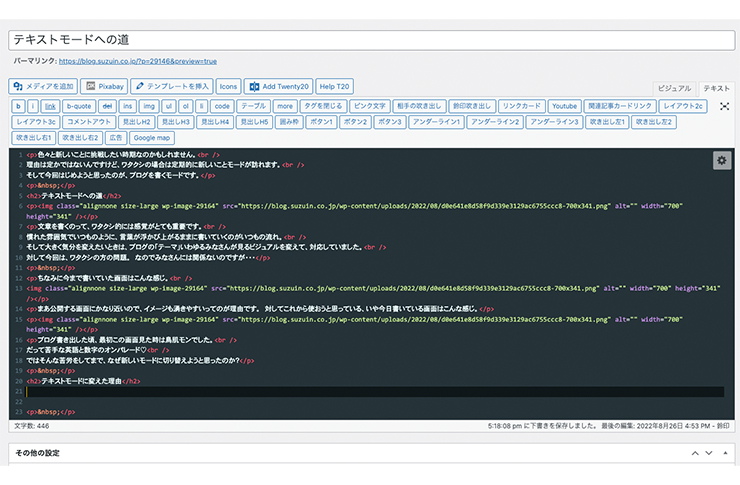Image resolution: width=740 pixels, height=485 pixels.
Task: Move その他の設定 panel up
Action: click(x=695, y=453)
